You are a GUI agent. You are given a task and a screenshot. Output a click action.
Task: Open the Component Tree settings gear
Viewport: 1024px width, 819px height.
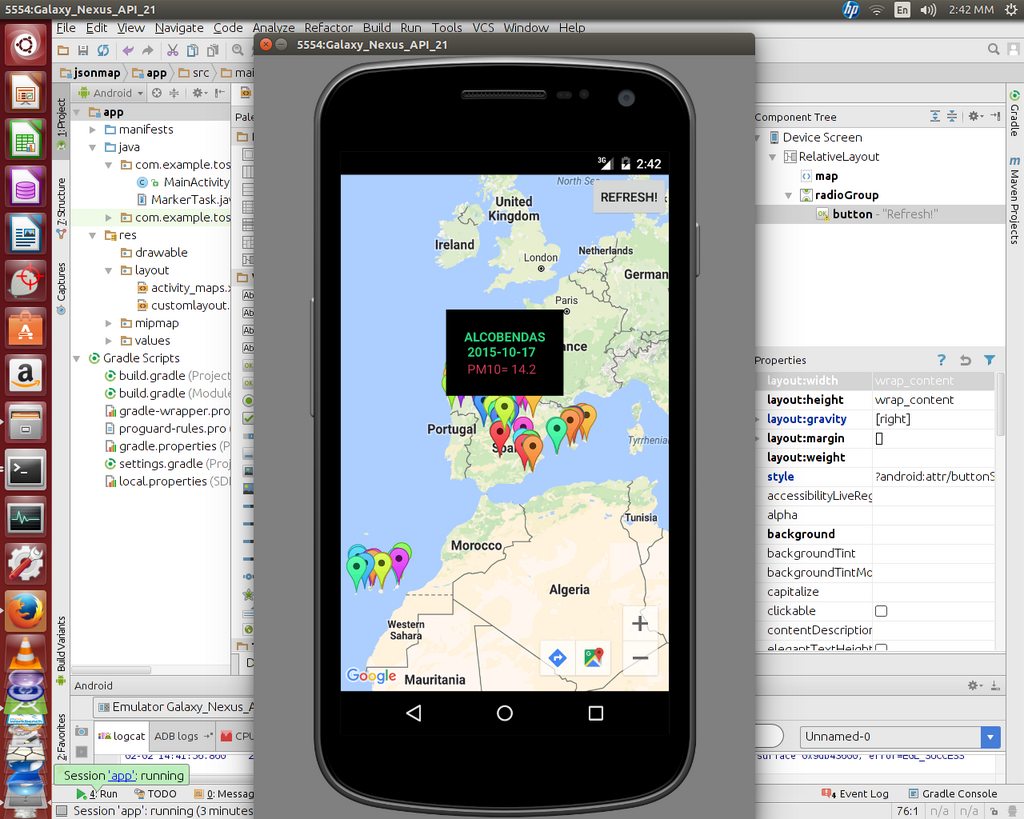click(975, 117)
